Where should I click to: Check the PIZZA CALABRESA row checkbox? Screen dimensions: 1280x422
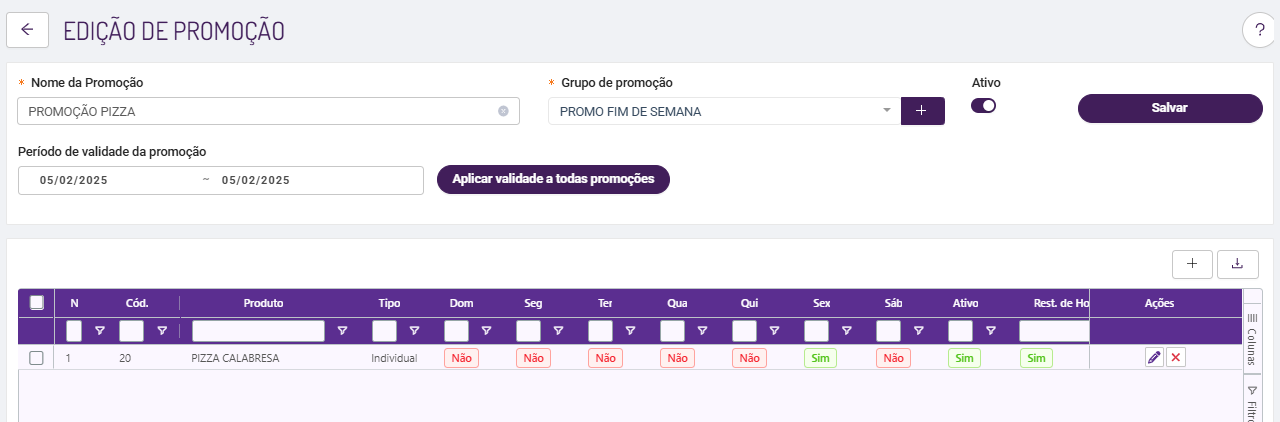(37, 358)
